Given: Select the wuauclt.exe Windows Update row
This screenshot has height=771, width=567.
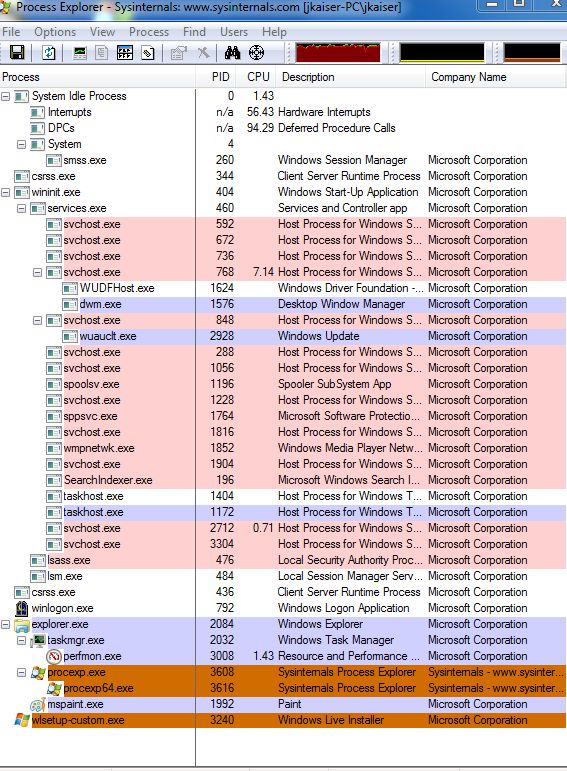Looking at the screenshot, I should [x=283, y=336].
